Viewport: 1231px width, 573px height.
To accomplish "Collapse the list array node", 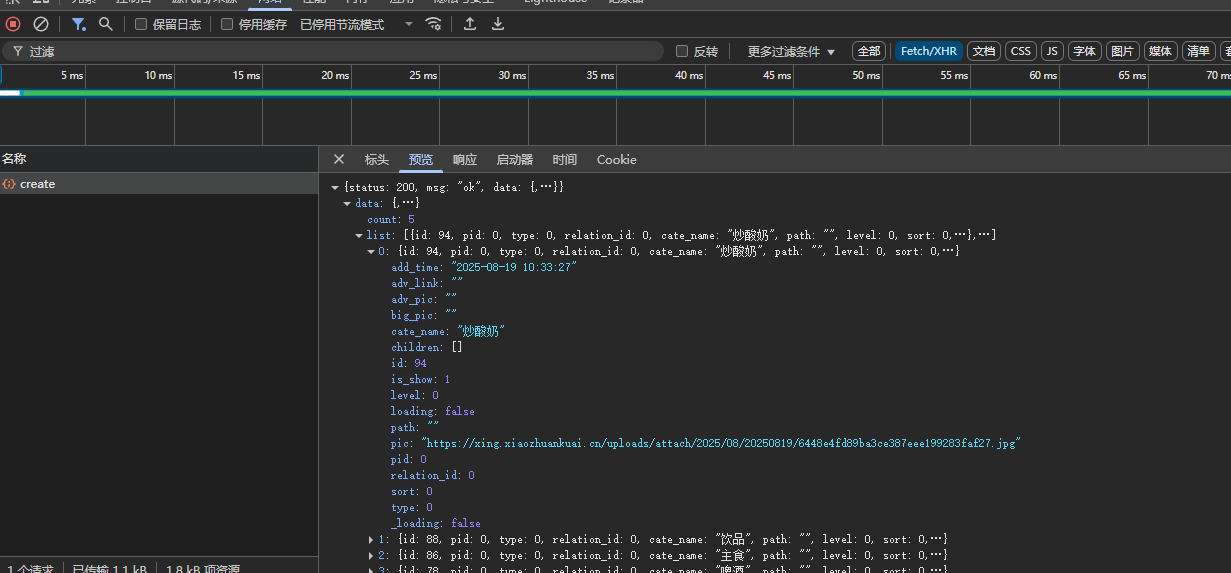I will pyautogui.click(x=359, y=235).
